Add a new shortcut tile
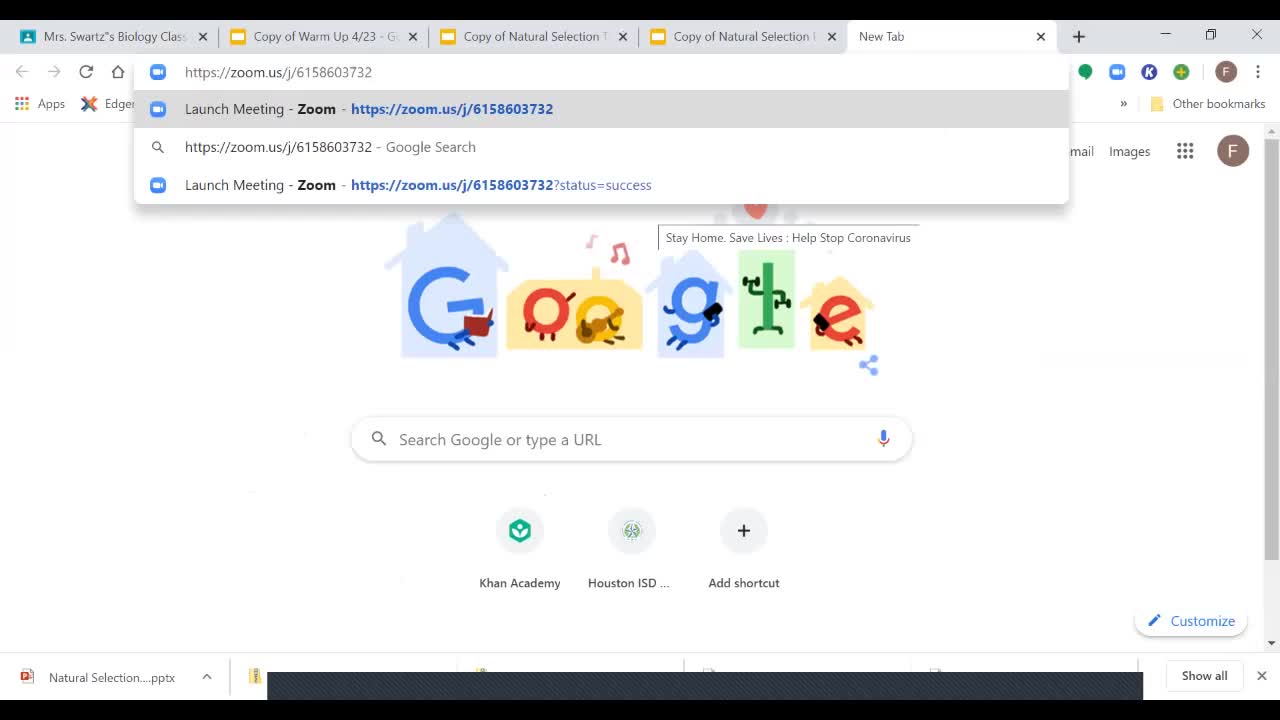Image resolution: width=1280 pixels, height=720 pixels. tap(743, 548)
